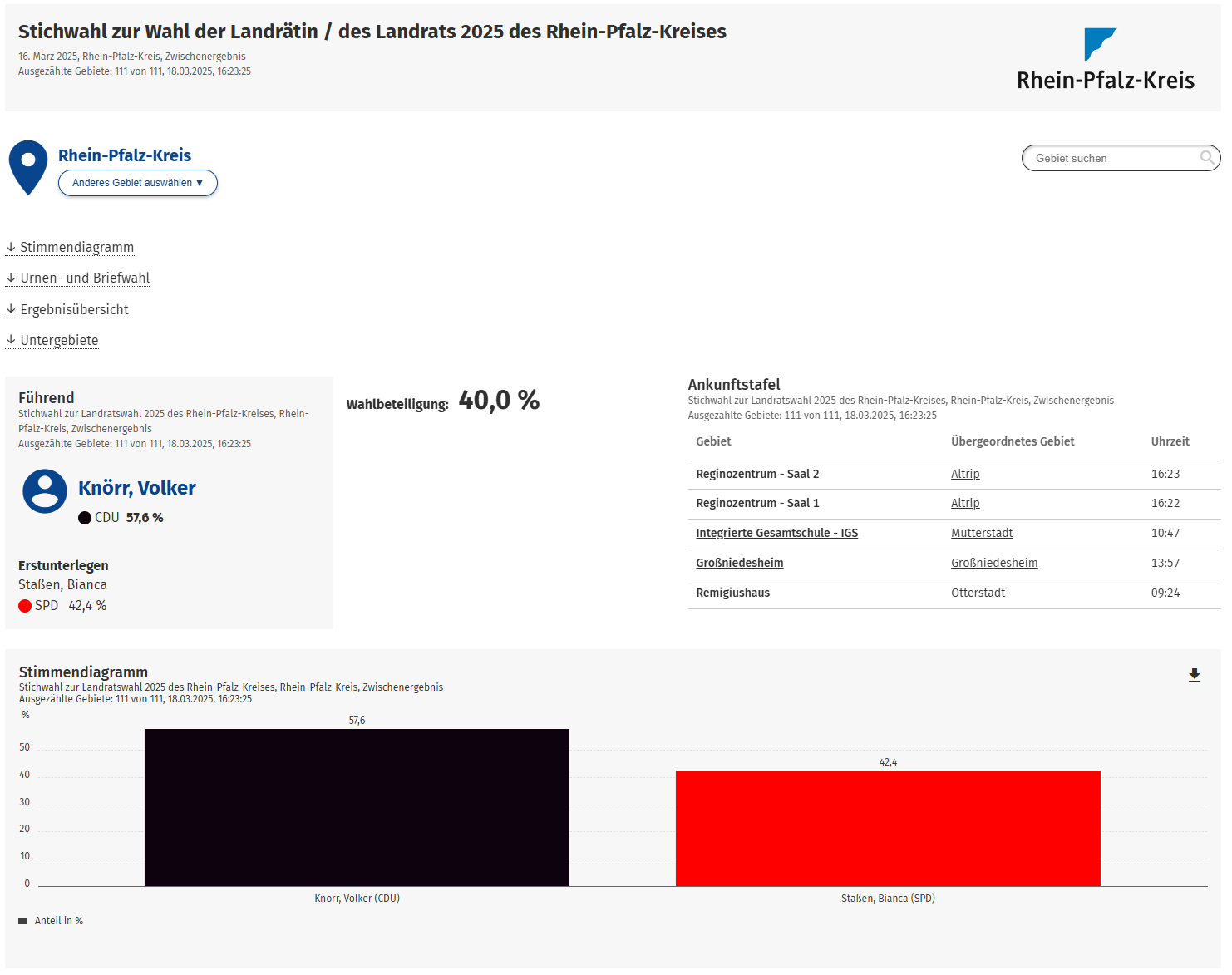Focus the Gebiet suchen search field
Screen dimensions: 1232x975
(1121, 158)
